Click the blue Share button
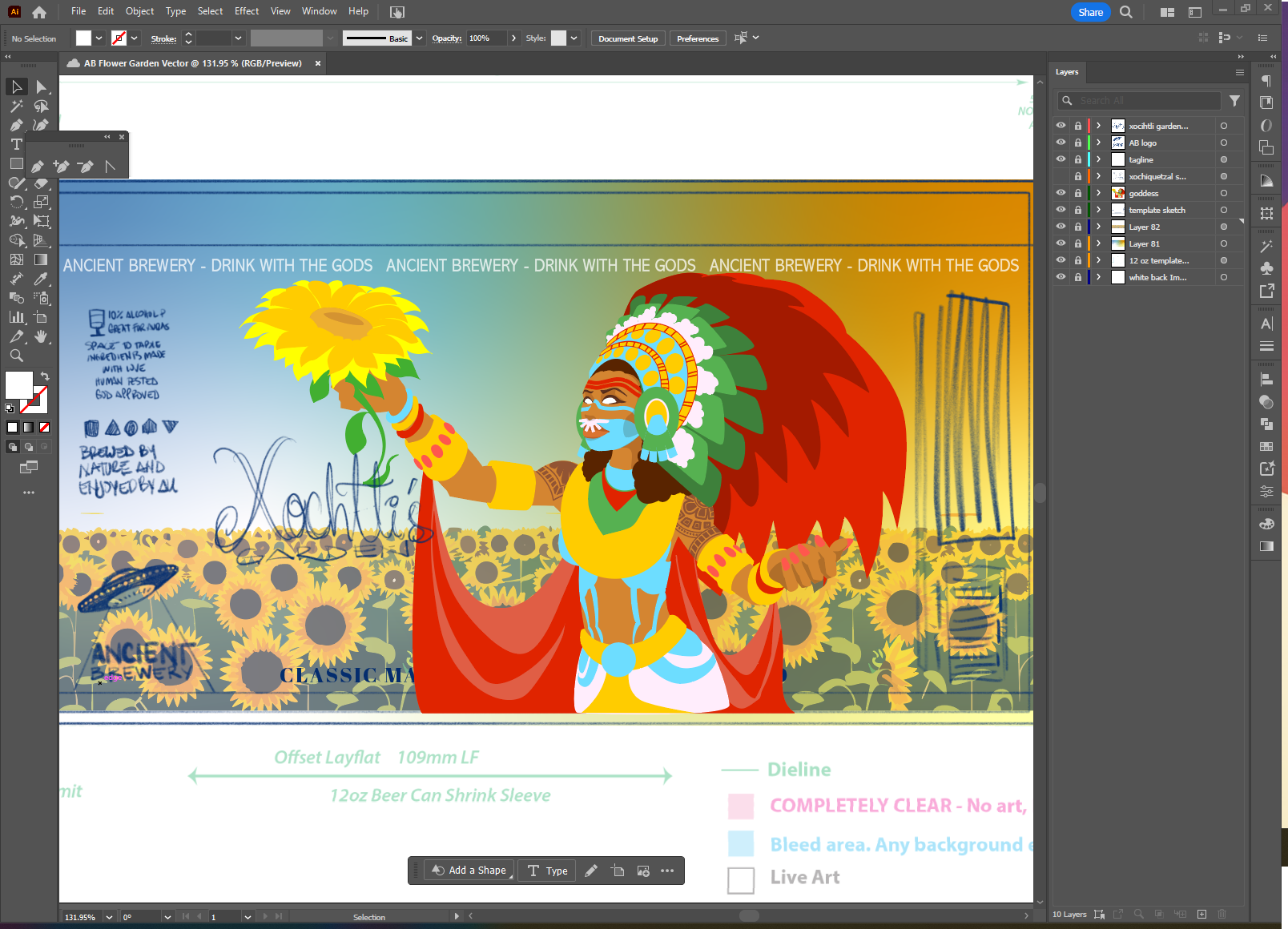 [x=1090, y=12]
